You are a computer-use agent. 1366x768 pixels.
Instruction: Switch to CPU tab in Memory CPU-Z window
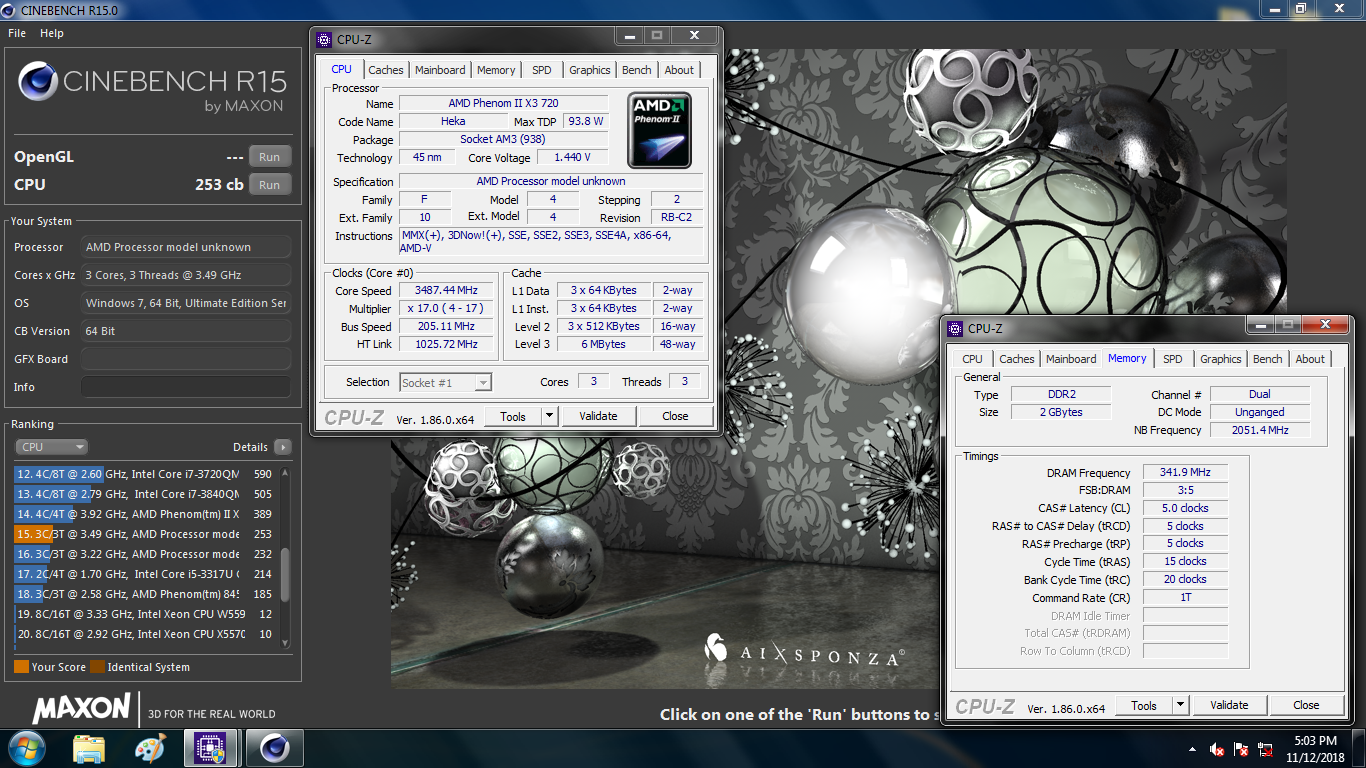(x=972, y=359)
